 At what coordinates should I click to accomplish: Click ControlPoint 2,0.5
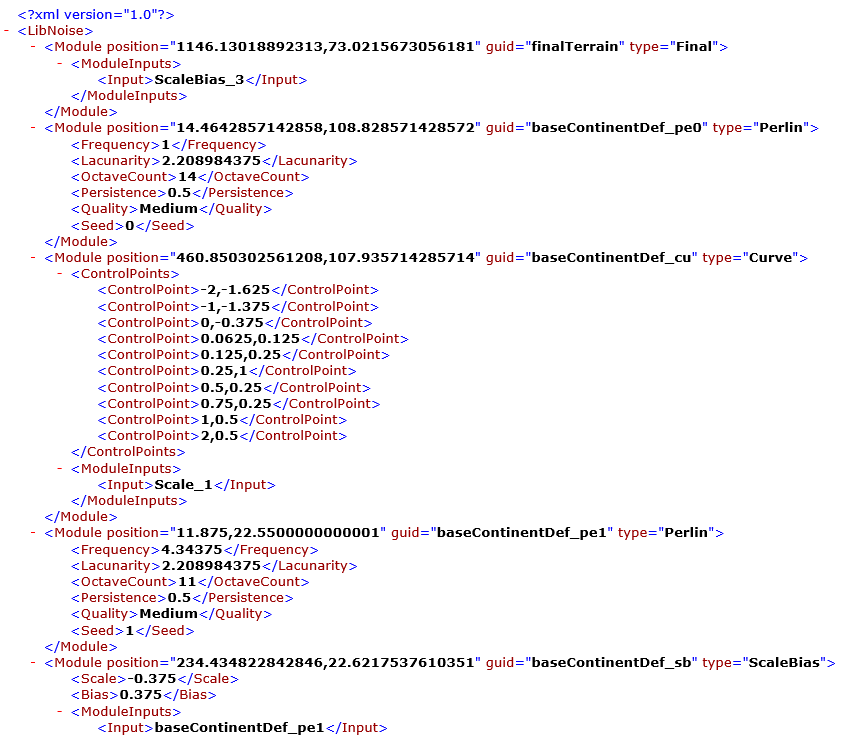click(222, 436)
